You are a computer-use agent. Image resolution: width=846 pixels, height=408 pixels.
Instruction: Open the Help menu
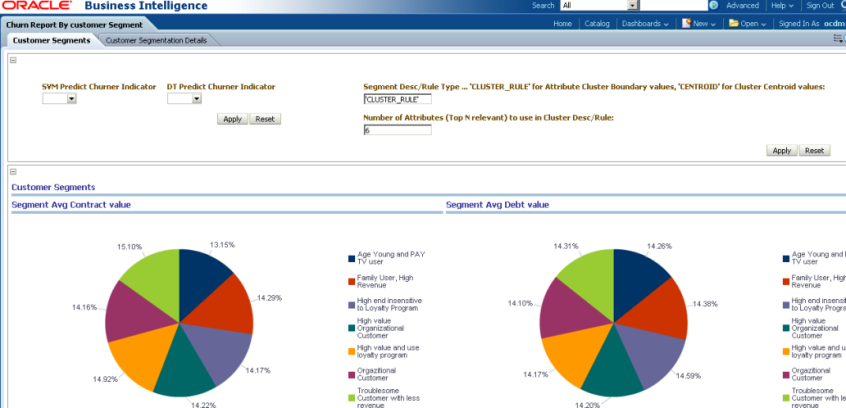[x=782, y=5]
